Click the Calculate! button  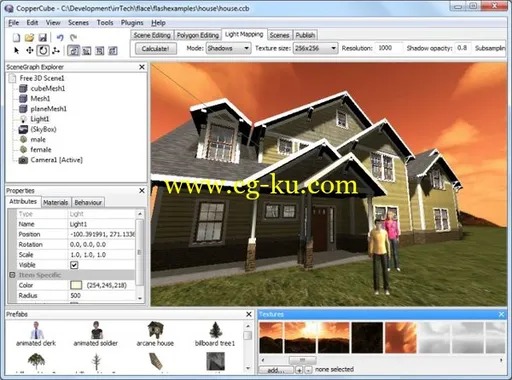point(155,49)
